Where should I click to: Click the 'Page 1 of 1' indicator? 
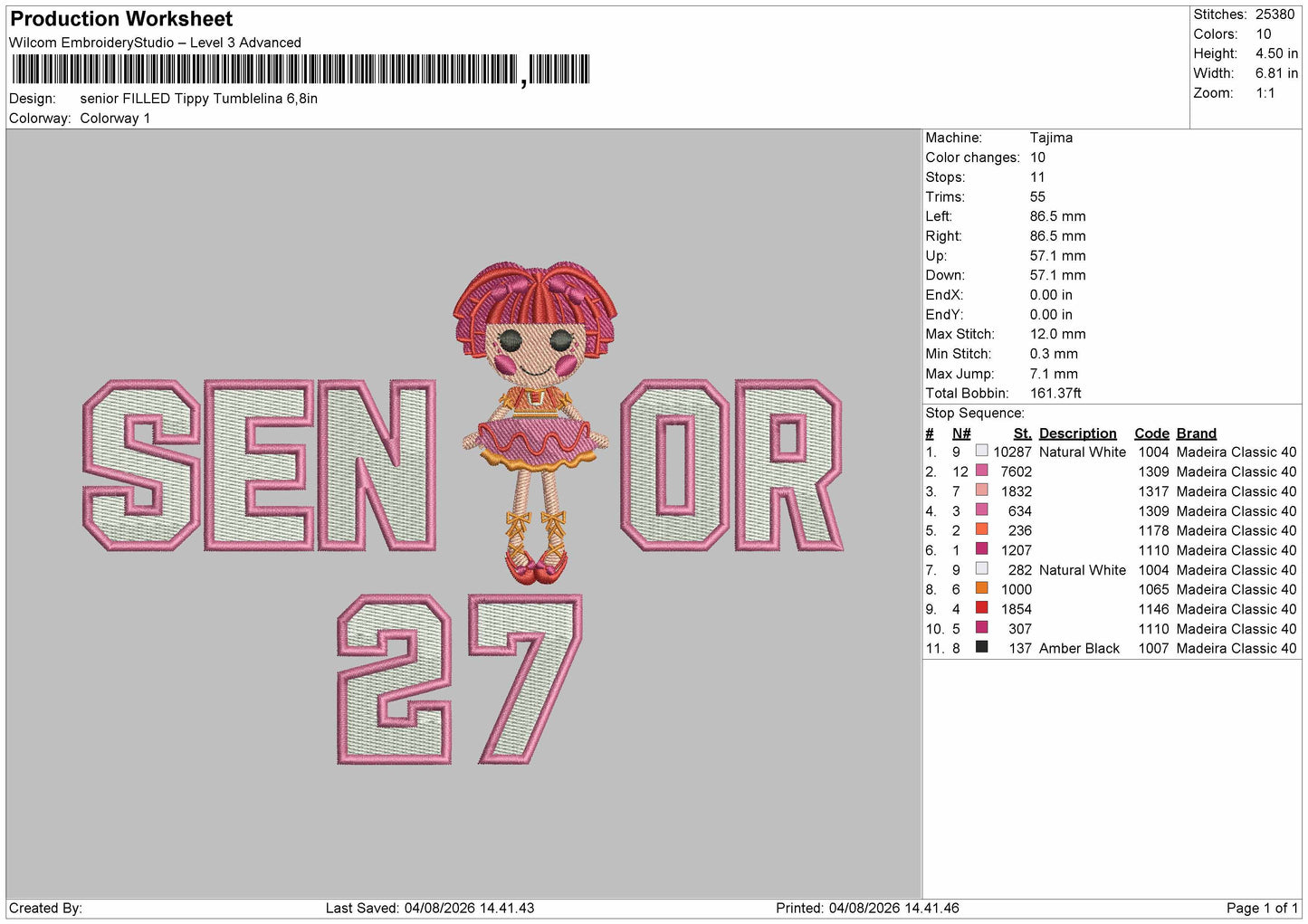pos(1262,908)
